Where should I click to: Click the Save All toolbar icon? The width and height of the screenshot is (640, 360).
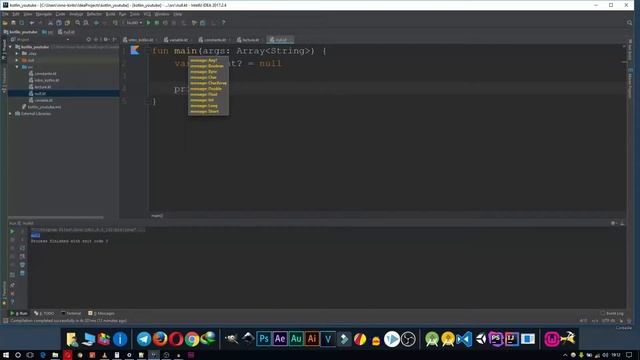[13, 23]
